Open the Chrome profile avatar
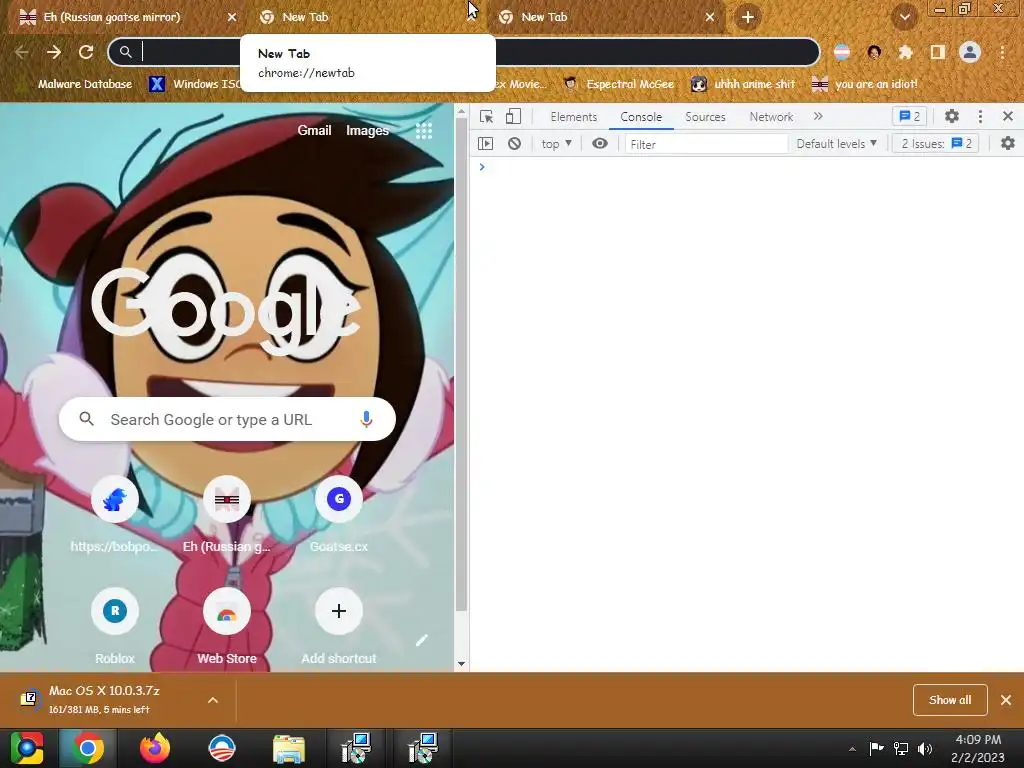 click(x=970, y=52)
